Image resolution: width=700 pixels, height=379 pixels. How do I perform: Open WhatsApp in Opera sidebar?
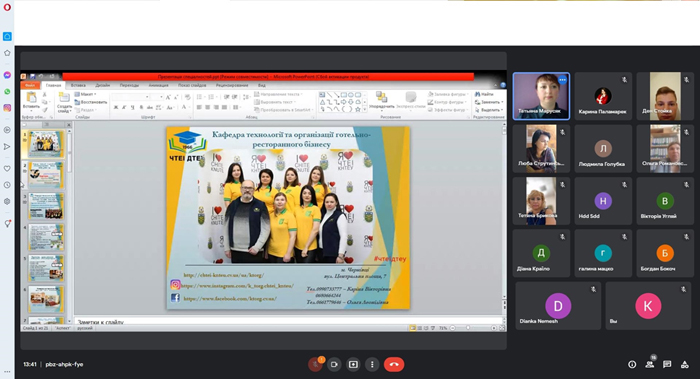pyautogui.click(x=7, y=92)
